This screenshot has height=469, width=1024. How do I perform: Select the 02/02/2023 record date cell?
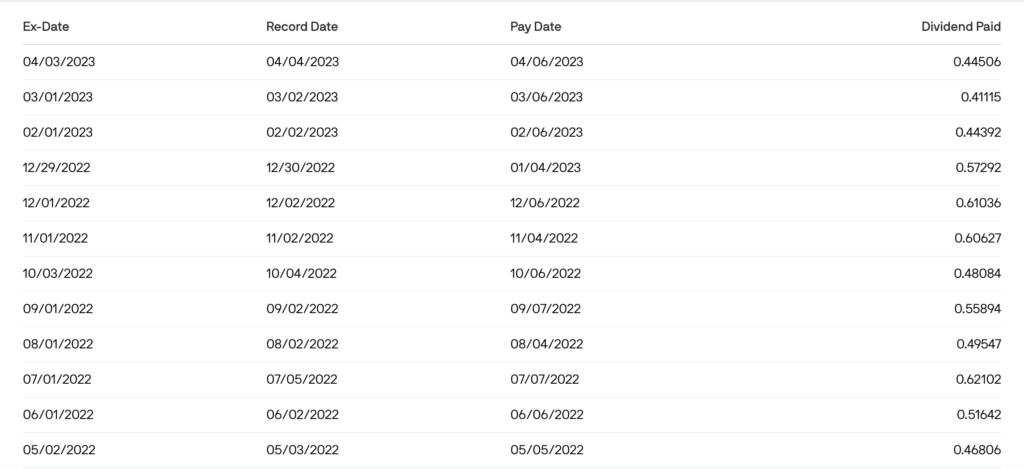[302, 132]
